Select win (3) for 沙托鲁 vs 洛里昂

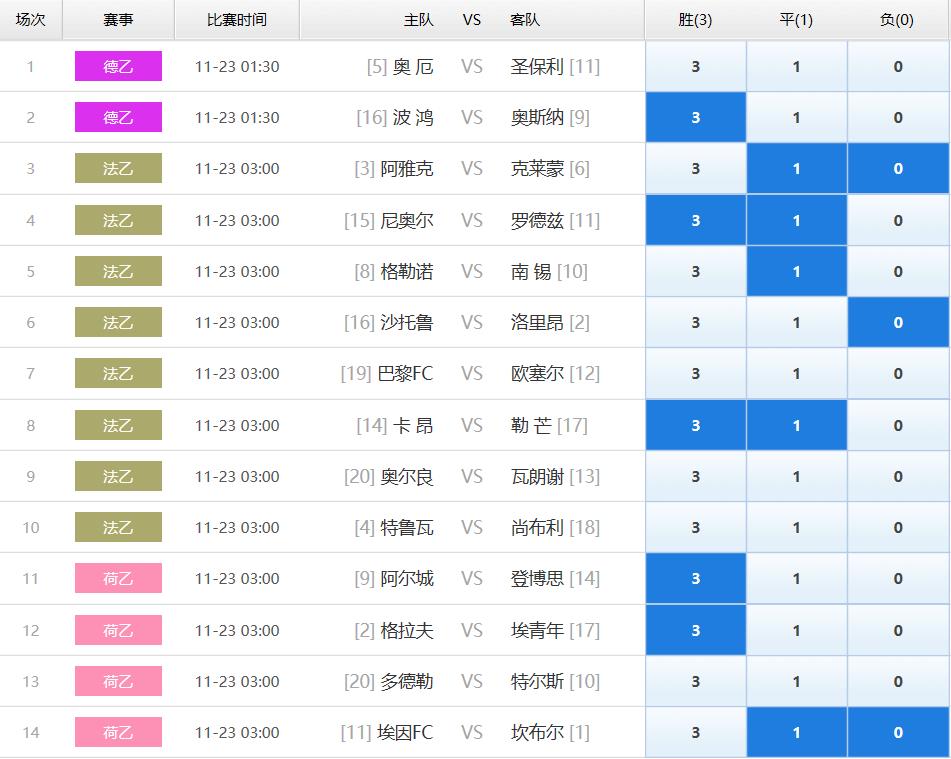pos(696,322)
